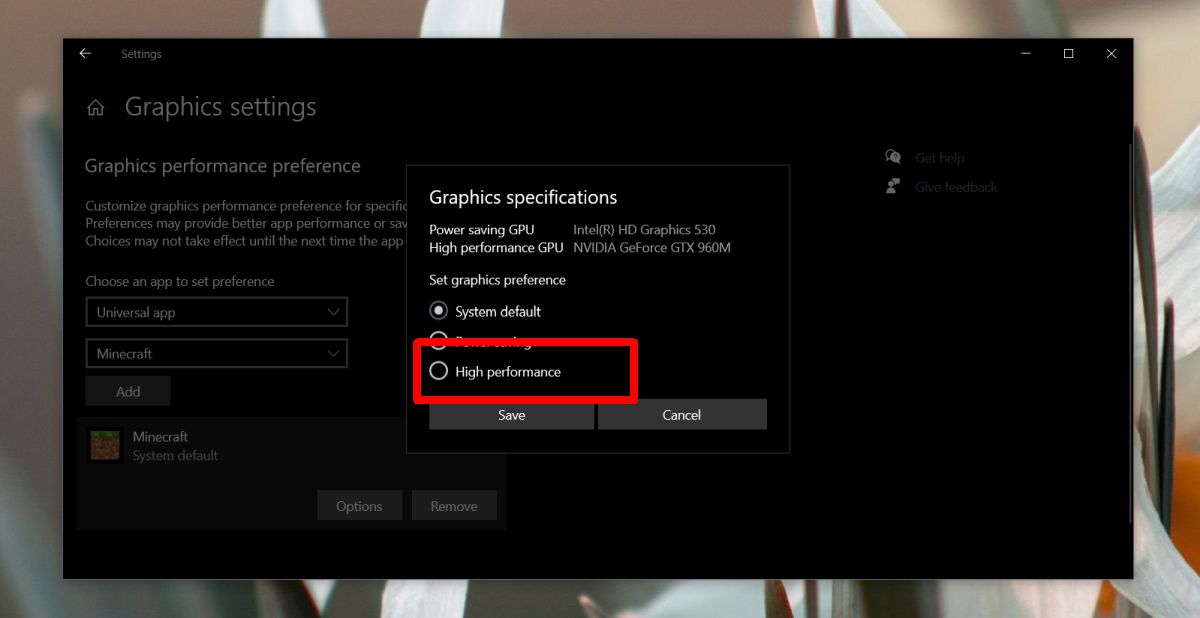Click the Give feedback link

click(x=955, y=186)
